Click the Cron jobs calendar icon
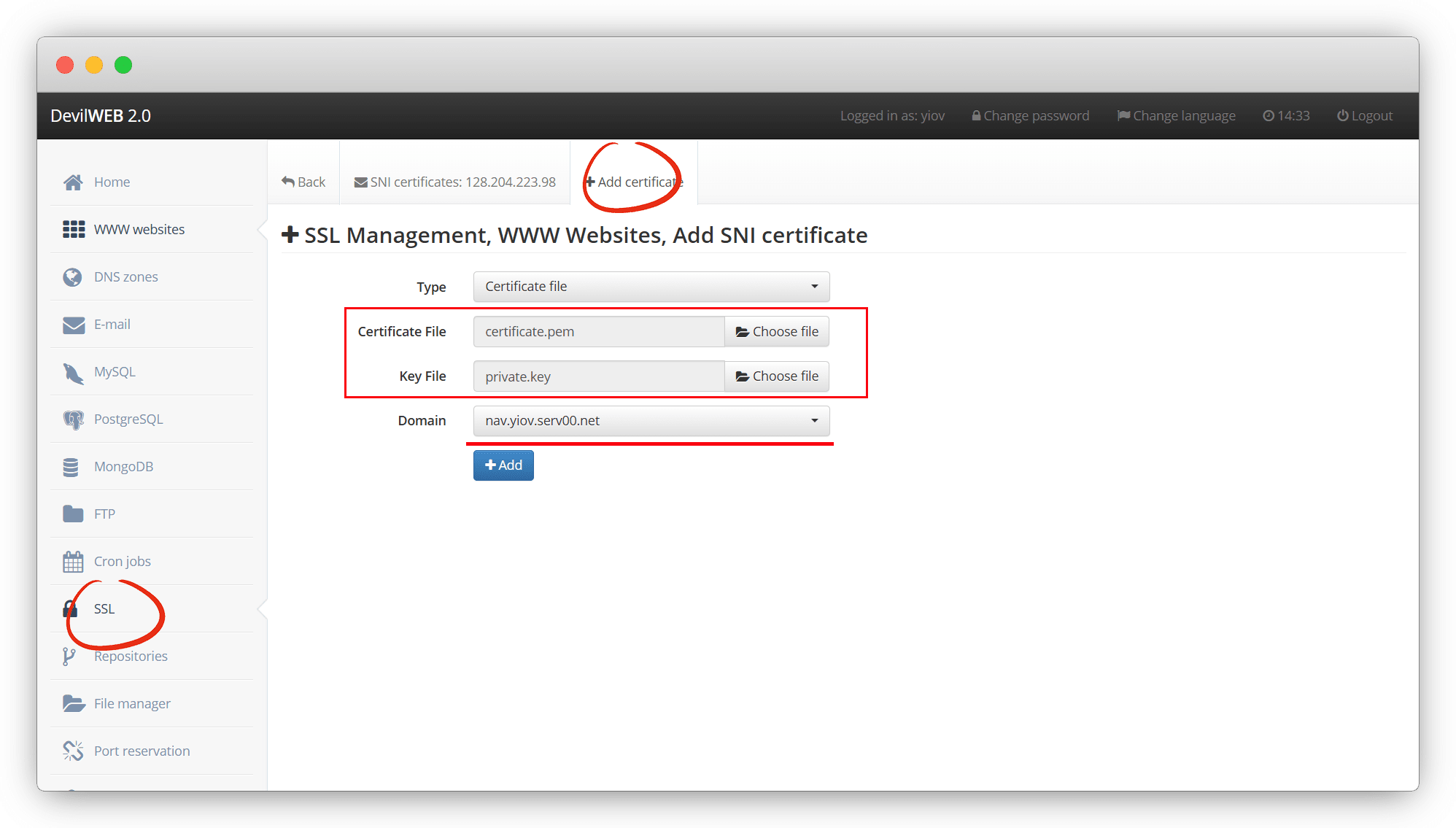The width and height of the screenshot is (1456, 828). [x=73, y=562]
